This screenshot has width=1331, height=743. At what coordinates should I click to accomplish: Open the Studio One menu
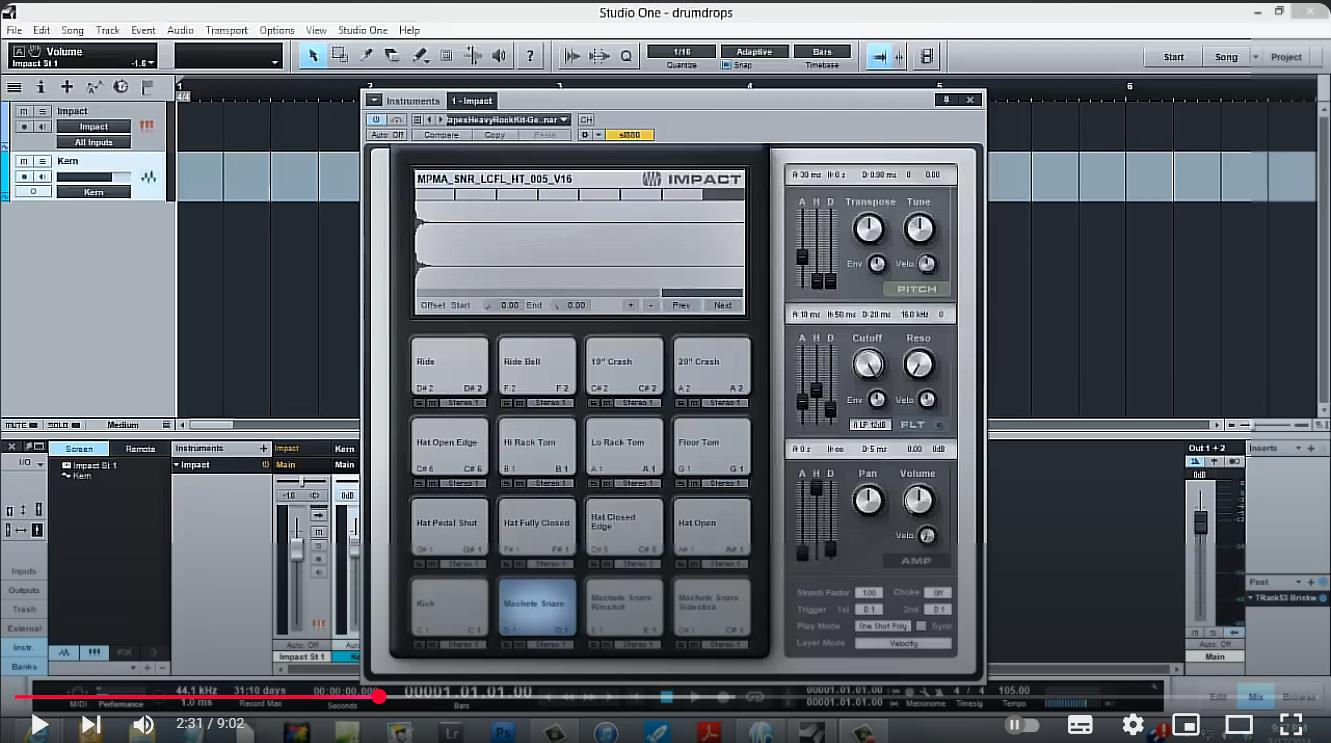pos(362,30)
